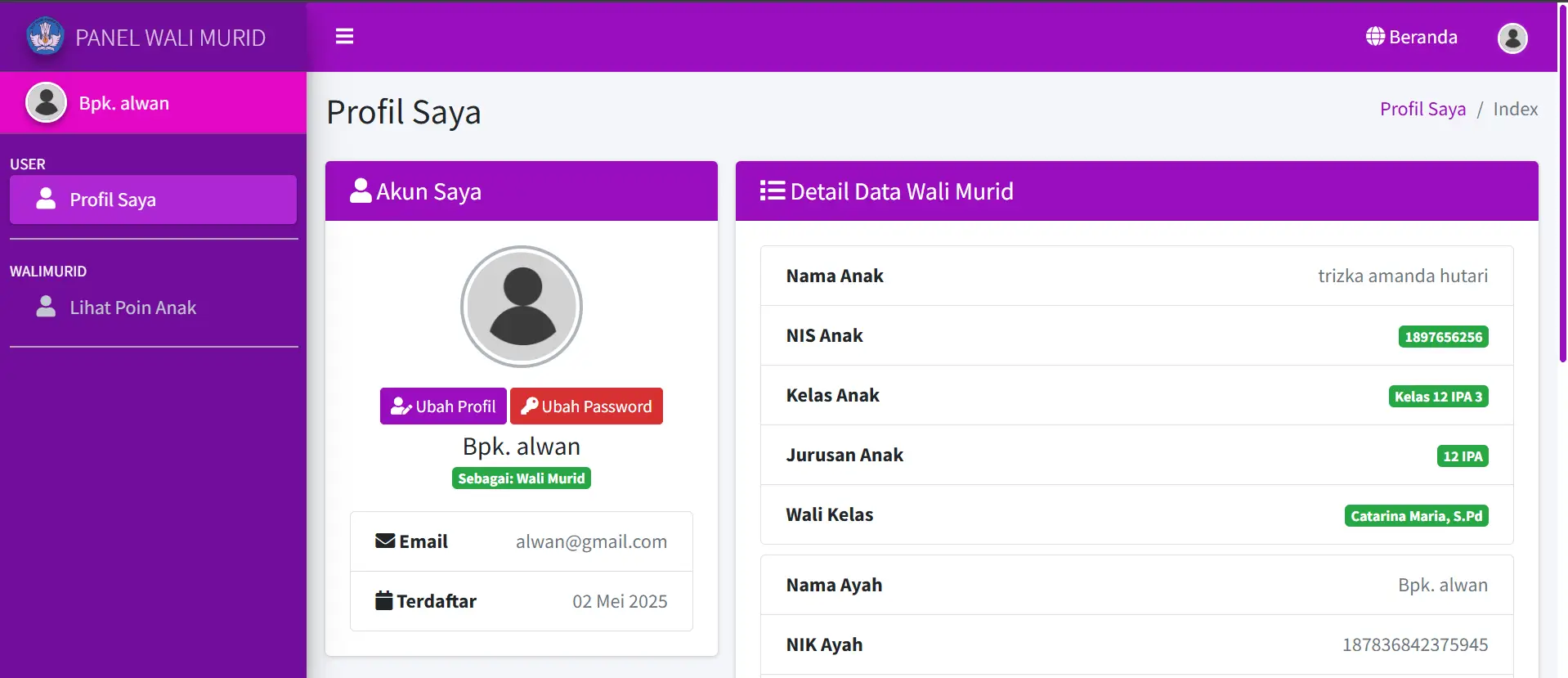
Task: Click the Profil Saya page heading
Action: coord(404,113)
